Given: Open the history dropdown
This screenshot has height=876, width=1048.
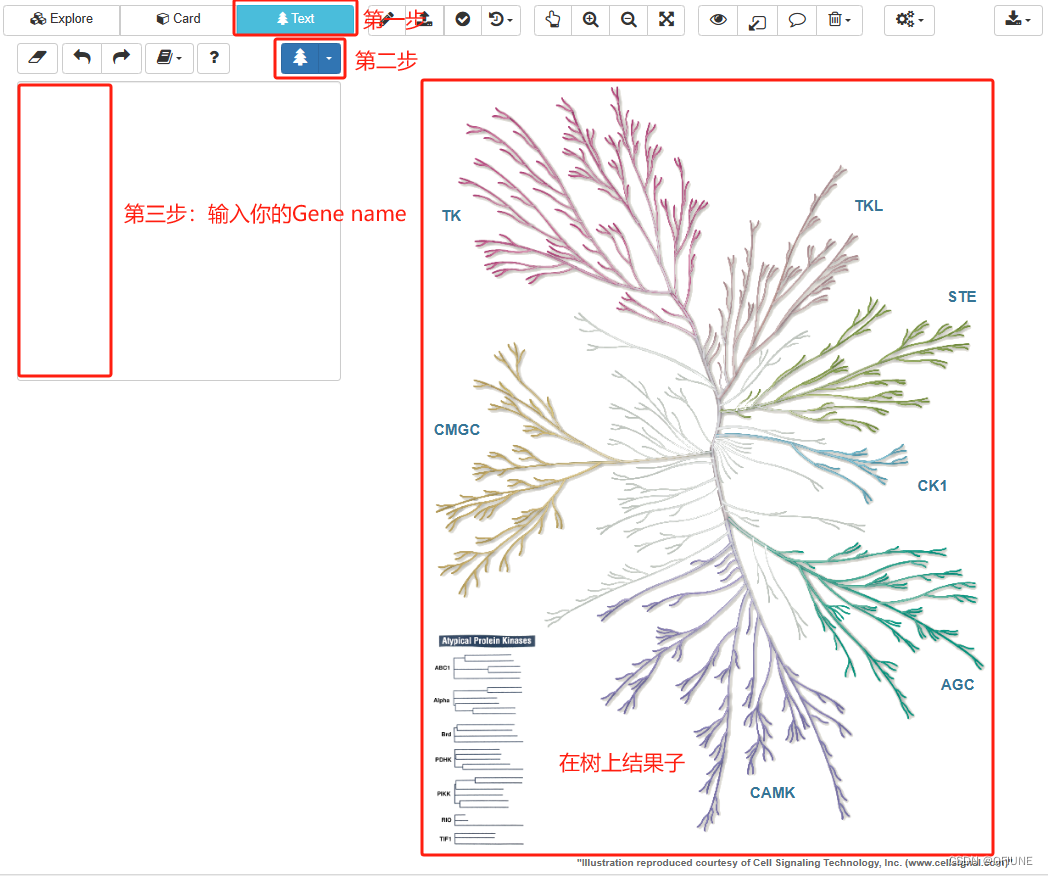Looking at the screenshot, I should coord(501,19).
